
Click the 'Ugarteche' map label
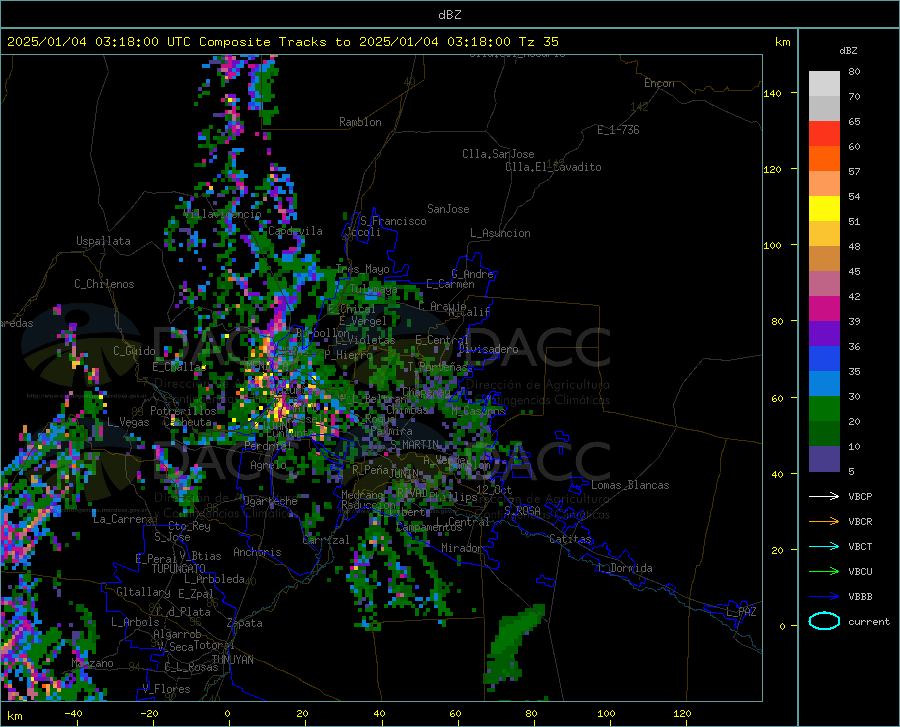click(270, 501)
